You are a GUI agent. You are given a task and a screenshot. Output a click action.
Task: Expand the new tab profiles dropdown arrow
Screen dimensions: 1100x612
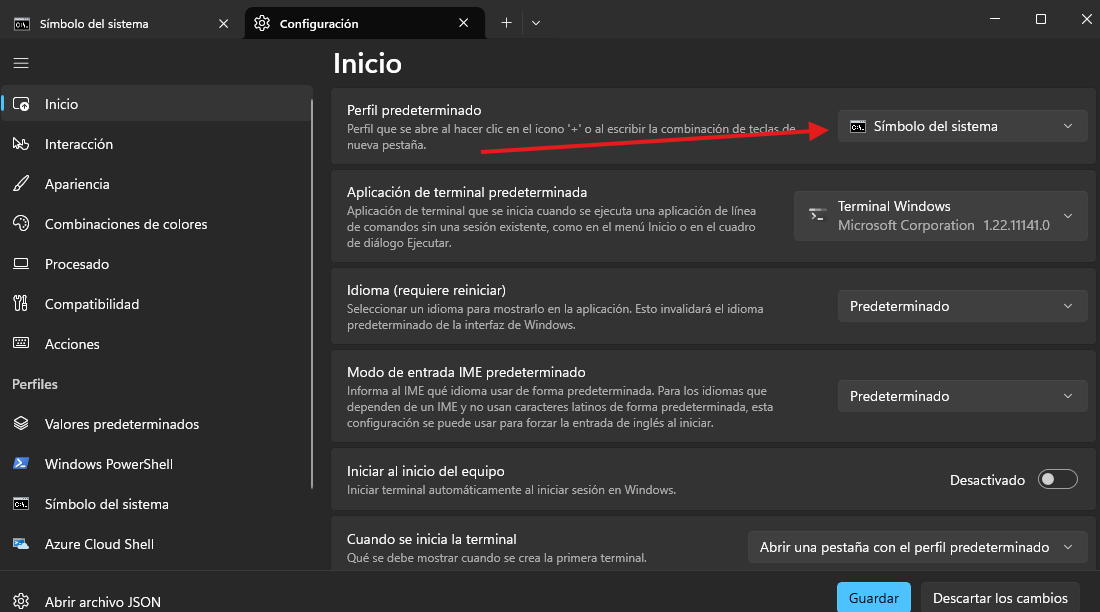click(536, 23)
